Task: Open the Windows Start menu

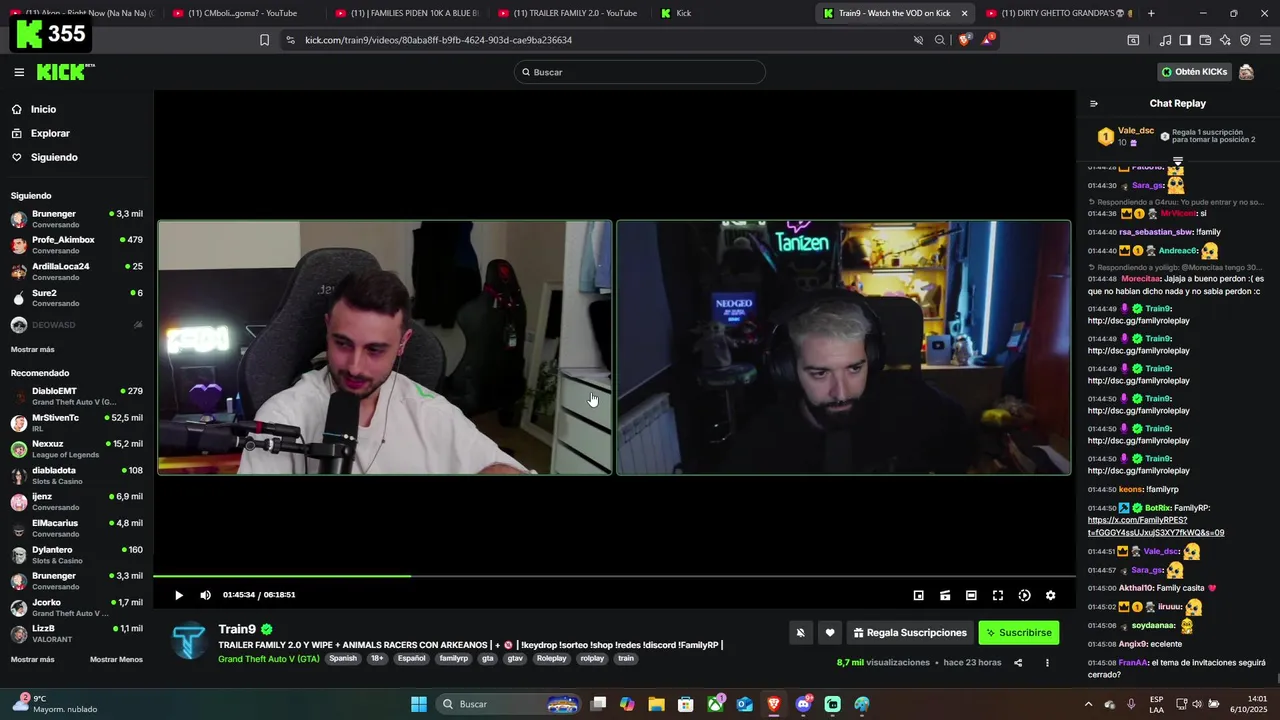Action: [419, 704]
